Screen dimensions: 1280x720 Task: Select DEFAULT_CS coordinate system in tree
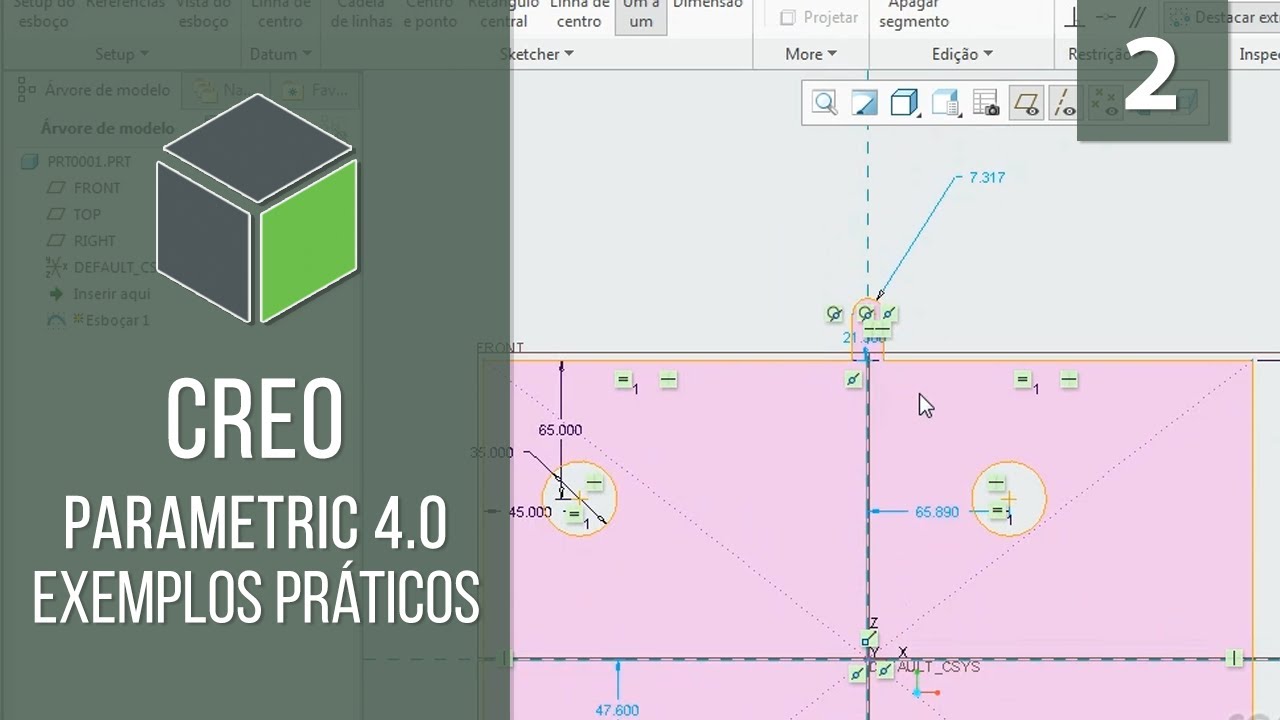click(103, 267)
